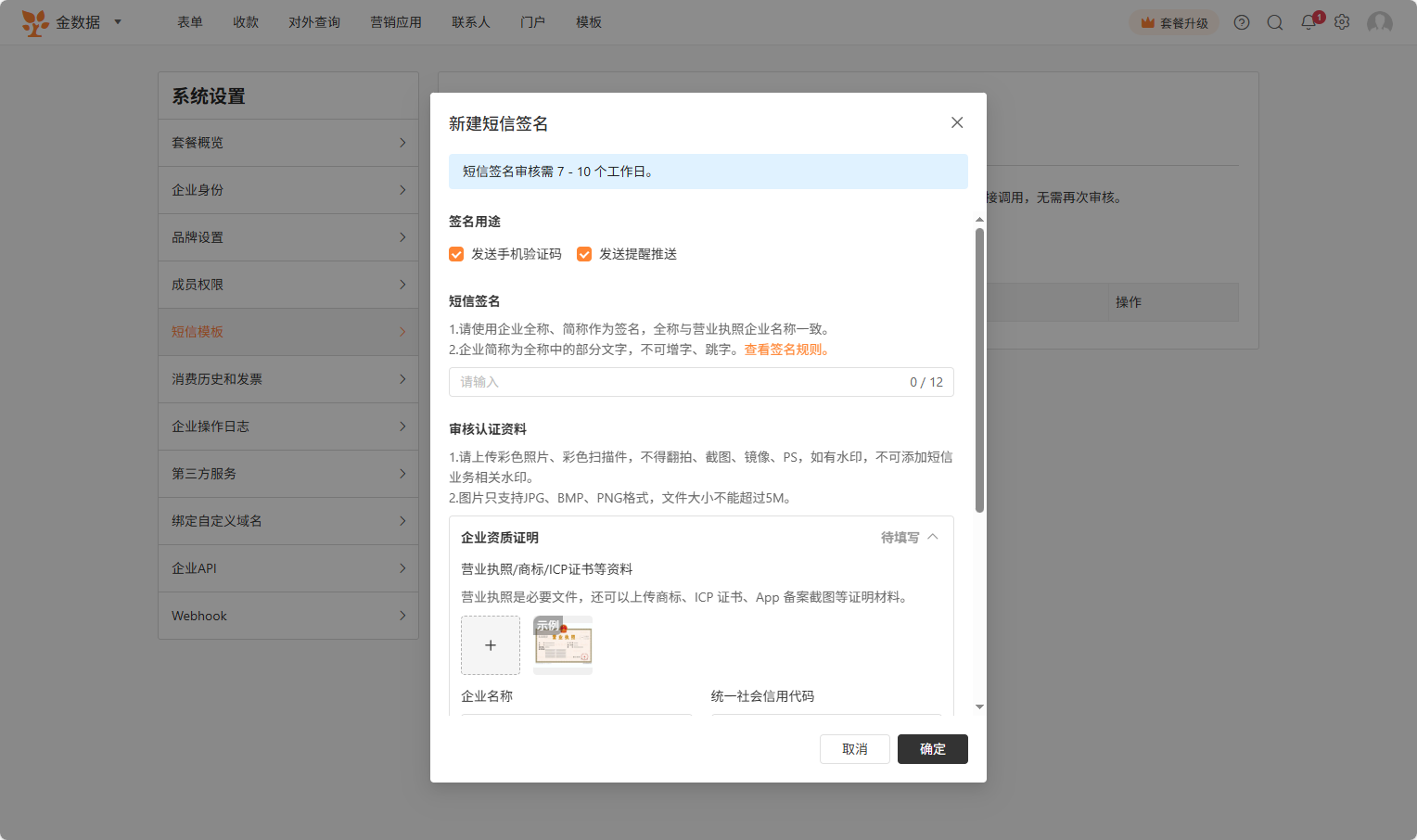Screen dimensions: 1417x840
Task: Click the chevron on 第三方服务 row
Action: 402,474
